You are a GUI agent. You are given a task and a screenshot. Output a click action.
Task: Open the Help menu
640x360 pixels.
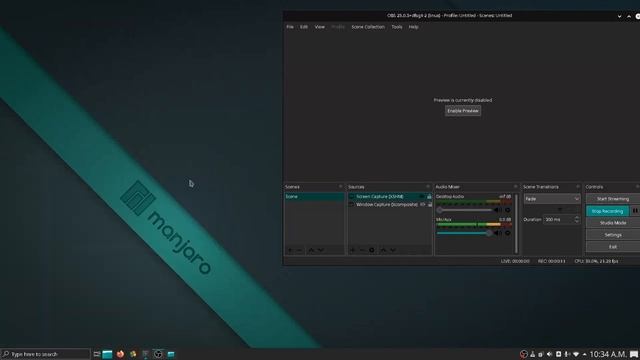(413, 27)
